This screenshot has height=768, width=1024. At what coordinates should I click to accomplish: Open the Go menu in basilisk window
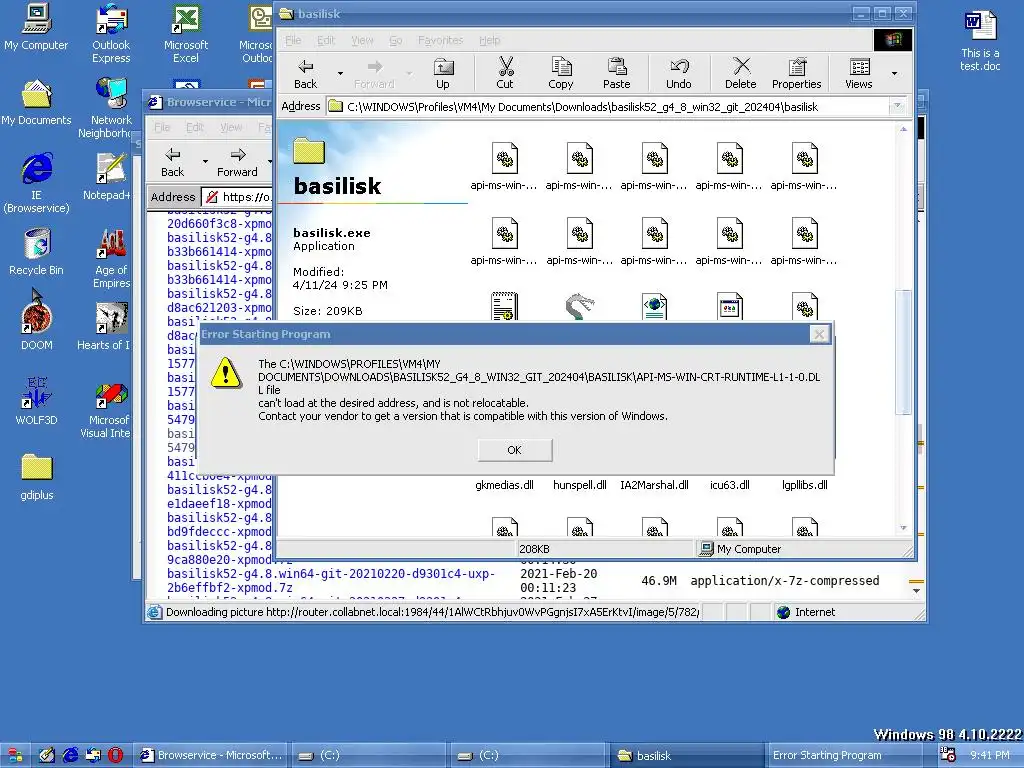pos(396,40)
